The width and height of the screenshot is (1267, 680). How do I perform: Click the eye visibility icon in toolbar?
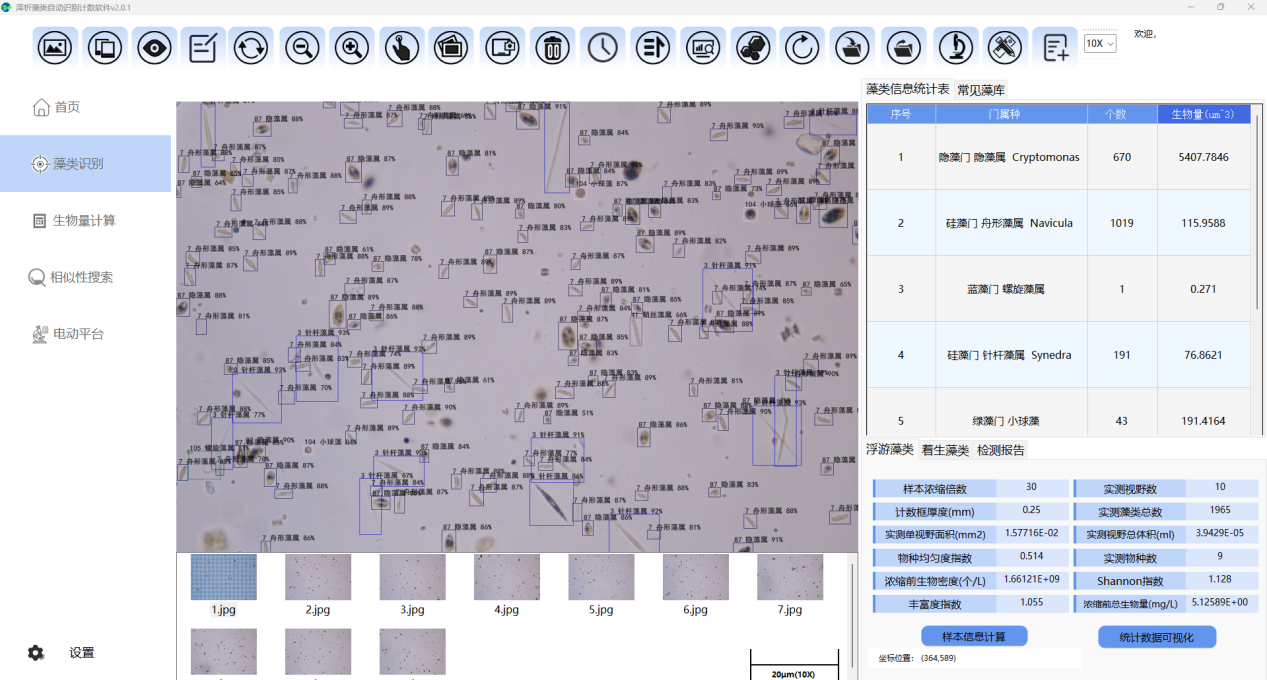point(154,47)
